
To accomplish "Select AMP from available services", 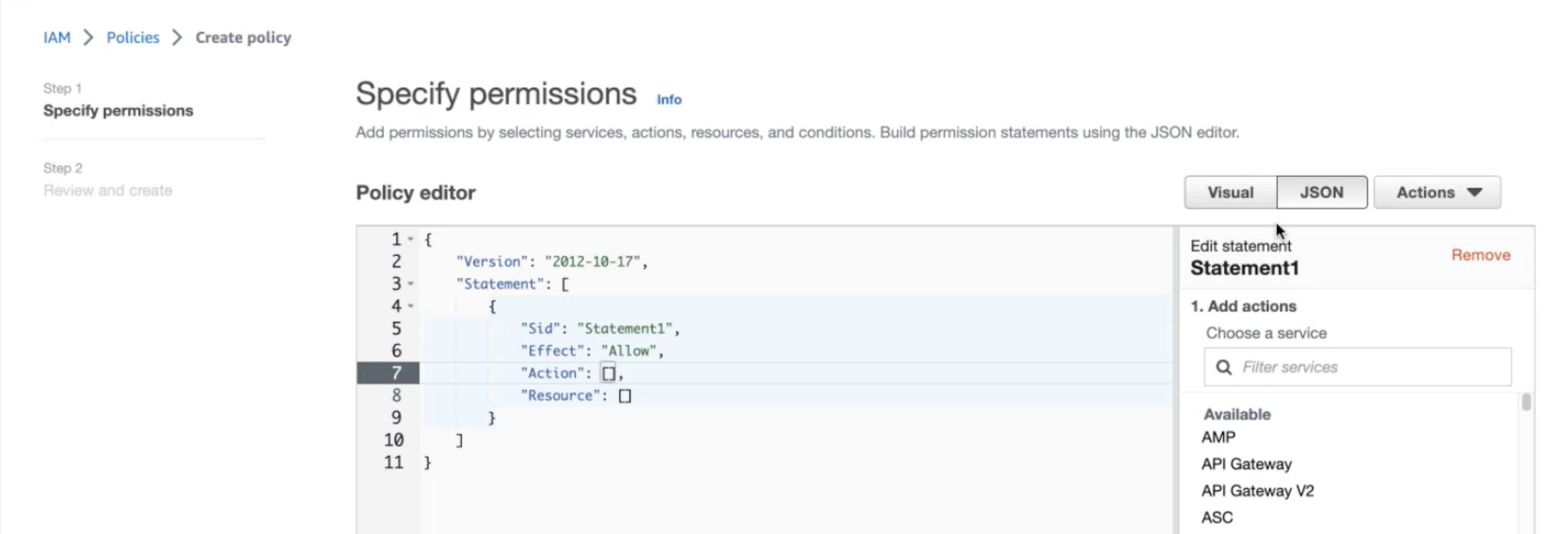I will click(x=1218, y=437).
